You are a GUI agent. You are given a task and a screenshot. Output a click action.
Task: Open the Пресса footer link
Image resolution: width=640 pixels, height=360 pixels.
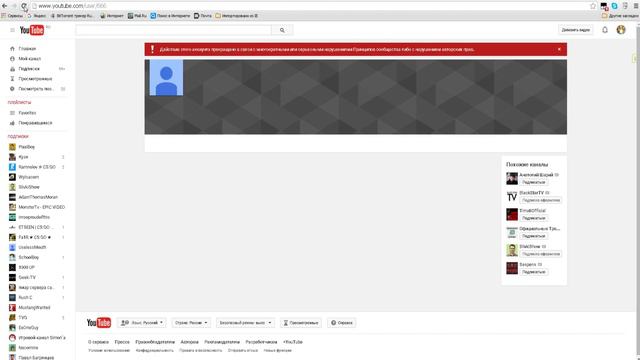tap(122, 342)
